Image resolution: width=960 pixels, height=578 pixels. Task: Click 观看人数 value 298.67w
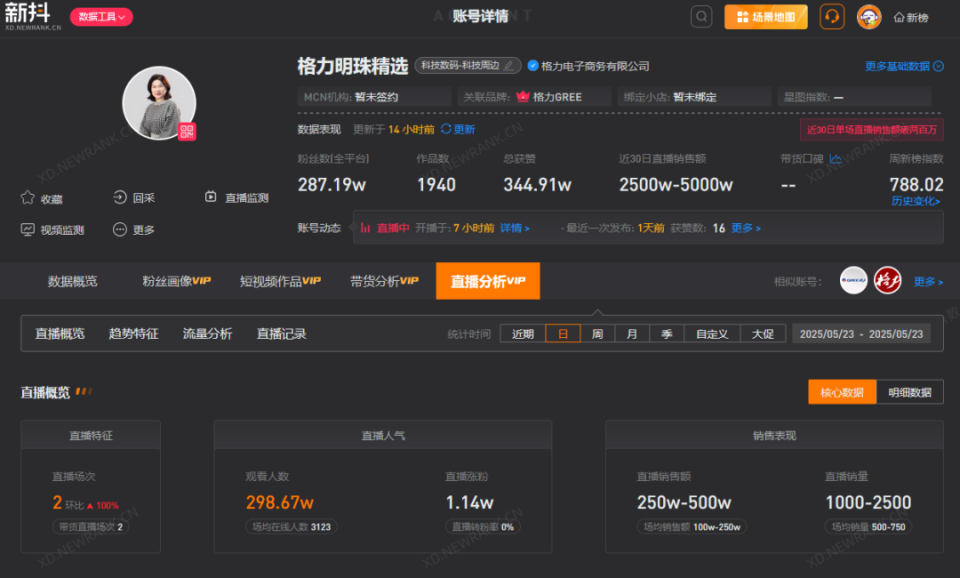coord(280,503)
